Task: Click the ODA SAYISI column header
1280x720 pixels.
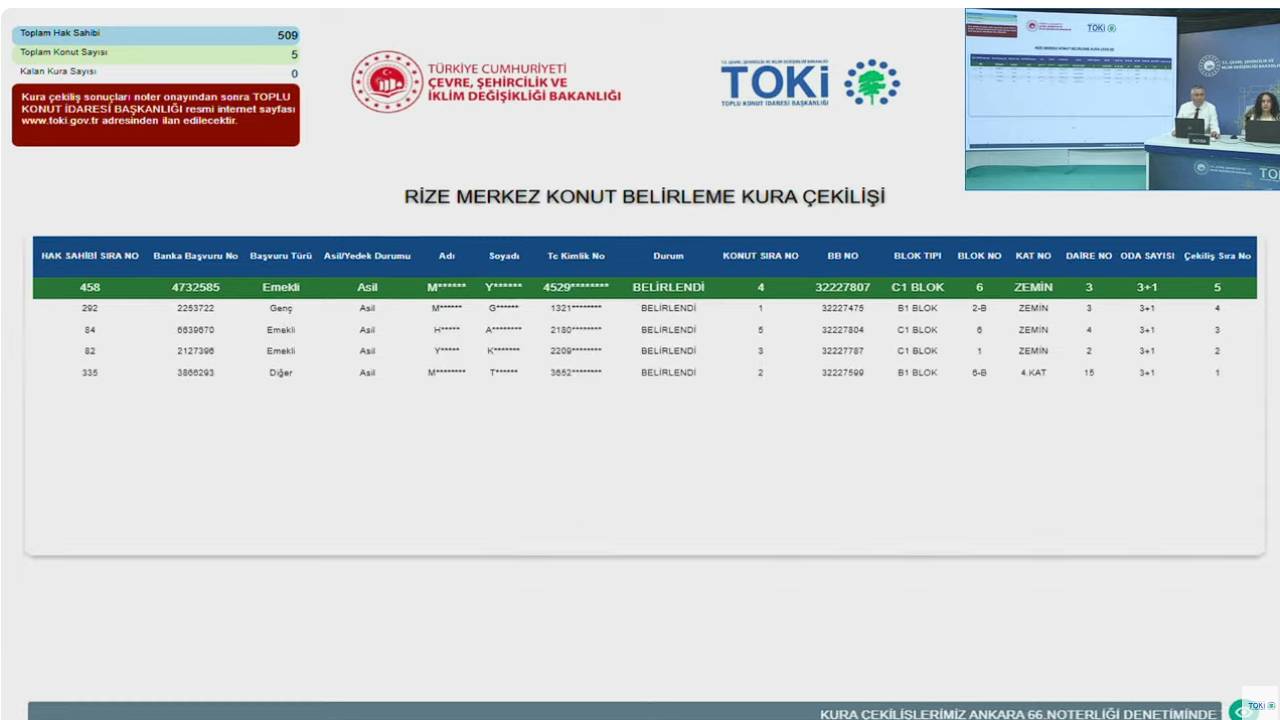Action: click(x=1147, y=256)
